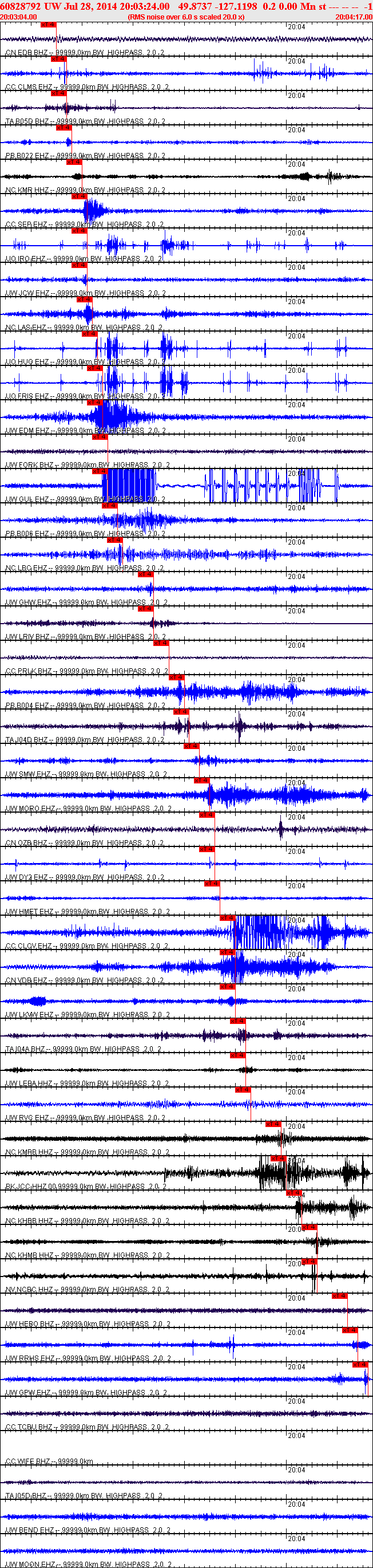Select the red pick flag on NV NCBC trace
This screenshot has width=373, height=1568.
click(309, 1262)
